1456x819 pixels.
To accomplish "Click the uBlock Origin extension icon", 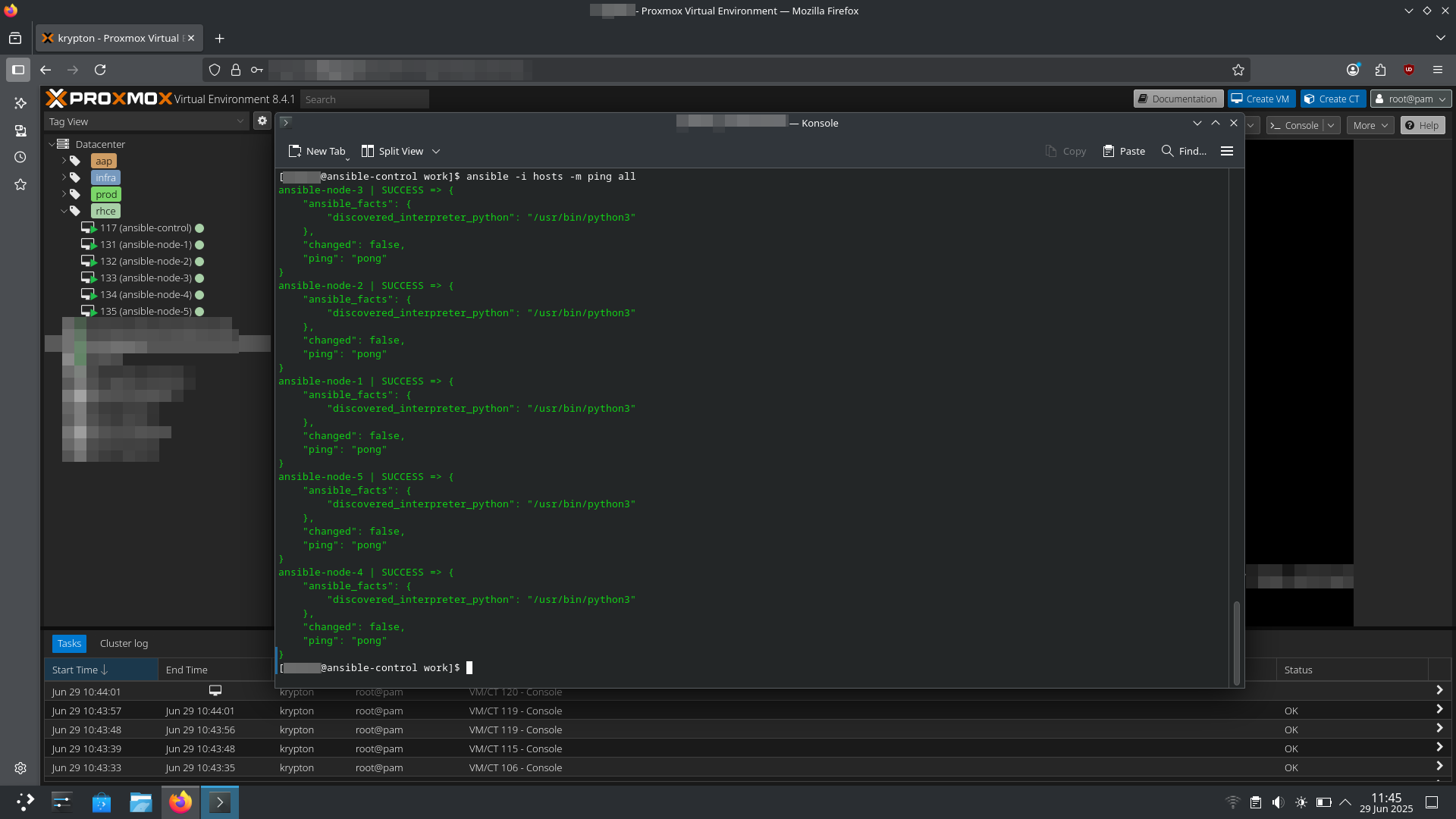I will 1409,70.
